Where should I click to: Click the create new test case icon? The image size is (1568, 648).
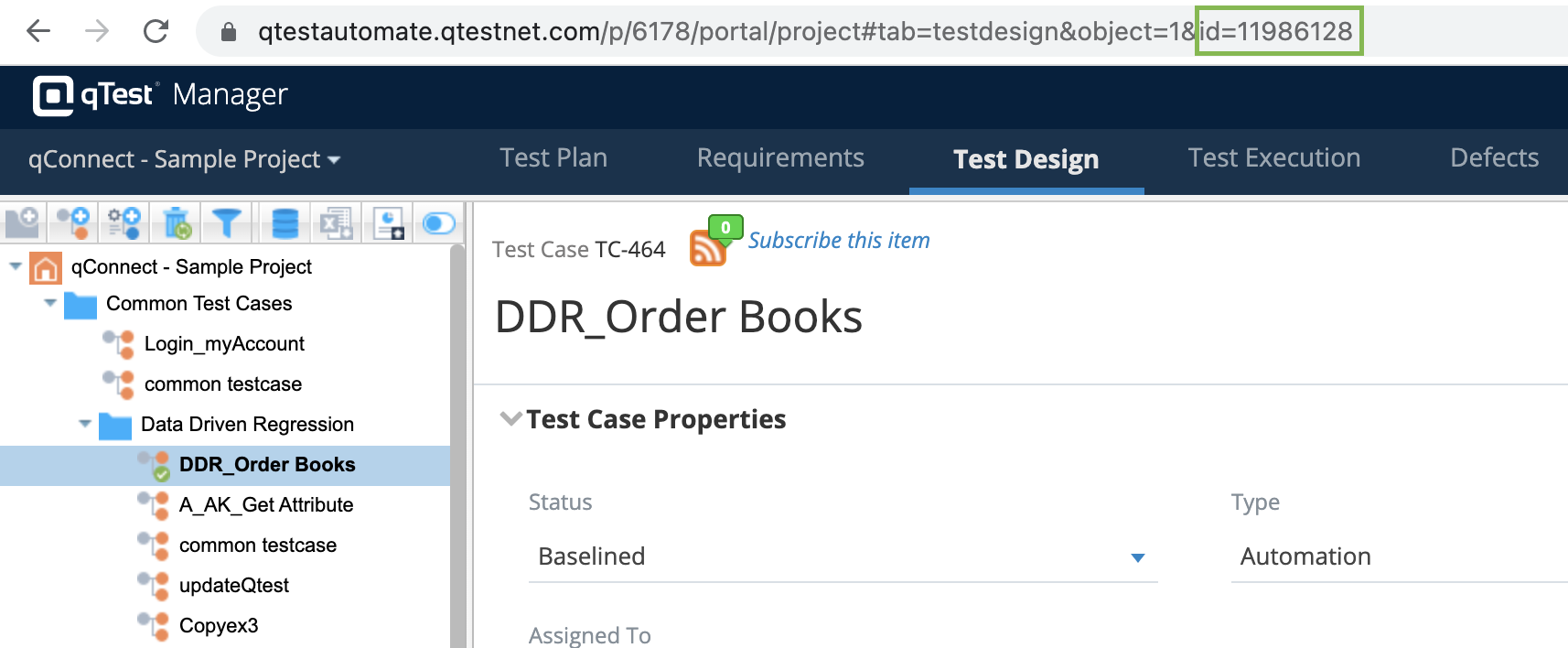pos(73,222)
